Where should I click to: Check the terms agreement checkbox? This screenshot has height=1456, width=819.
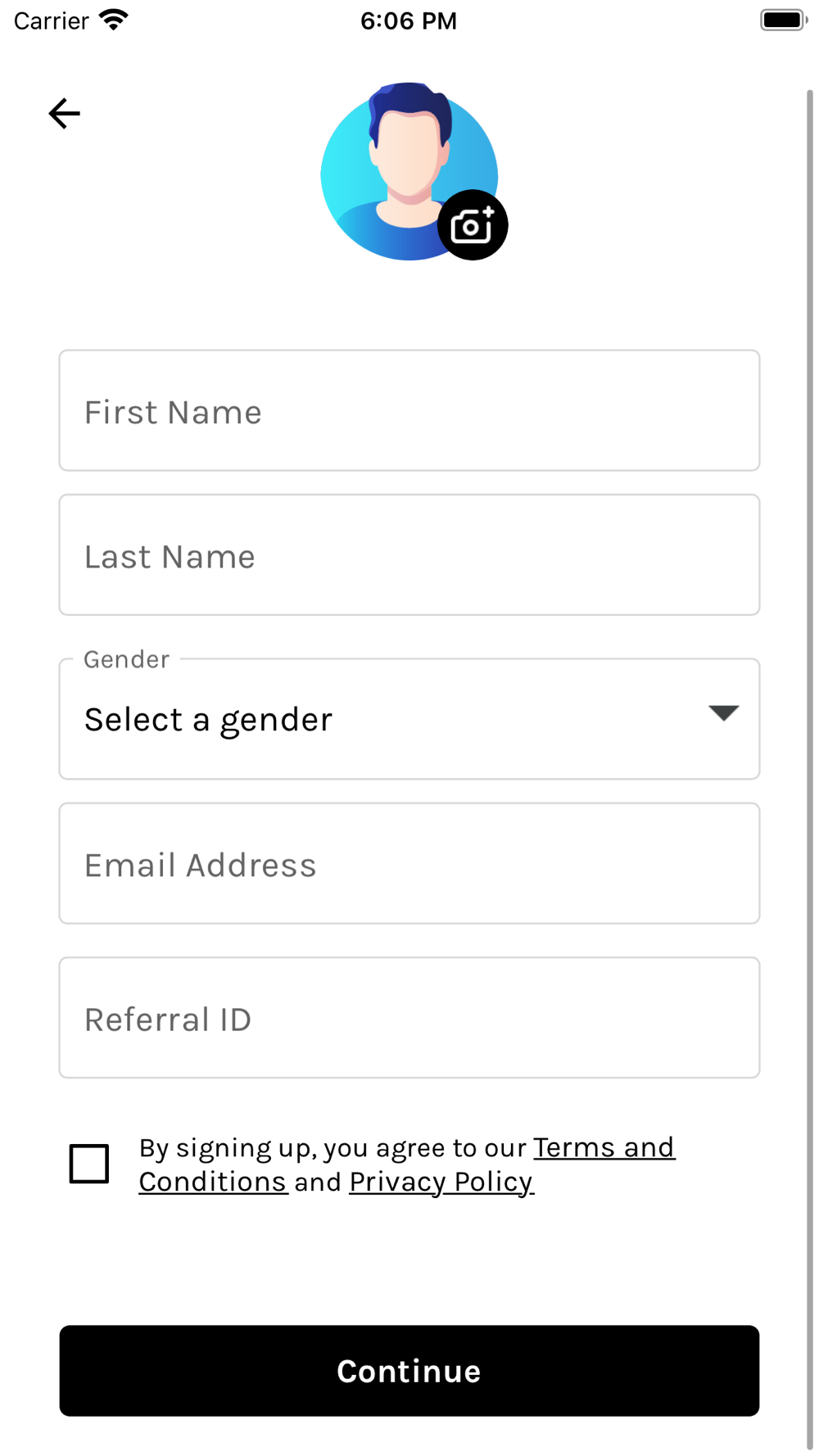[89, 1164]
